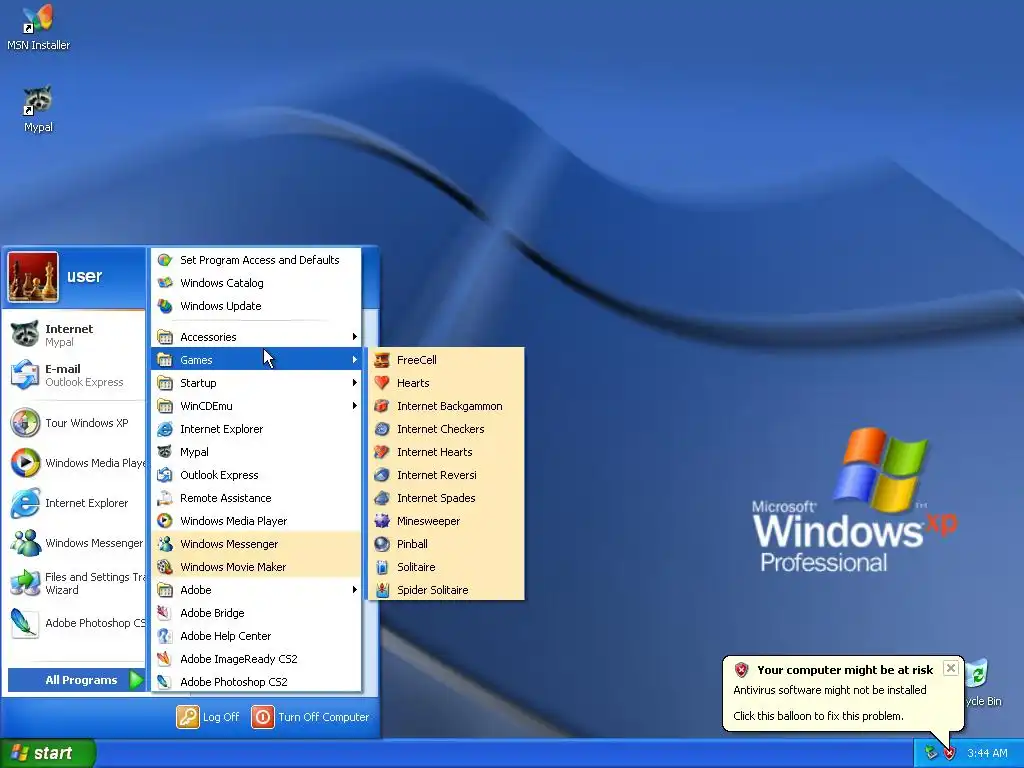
Task: Expand the Adobe folder submenu
Action: coord(256,590)
